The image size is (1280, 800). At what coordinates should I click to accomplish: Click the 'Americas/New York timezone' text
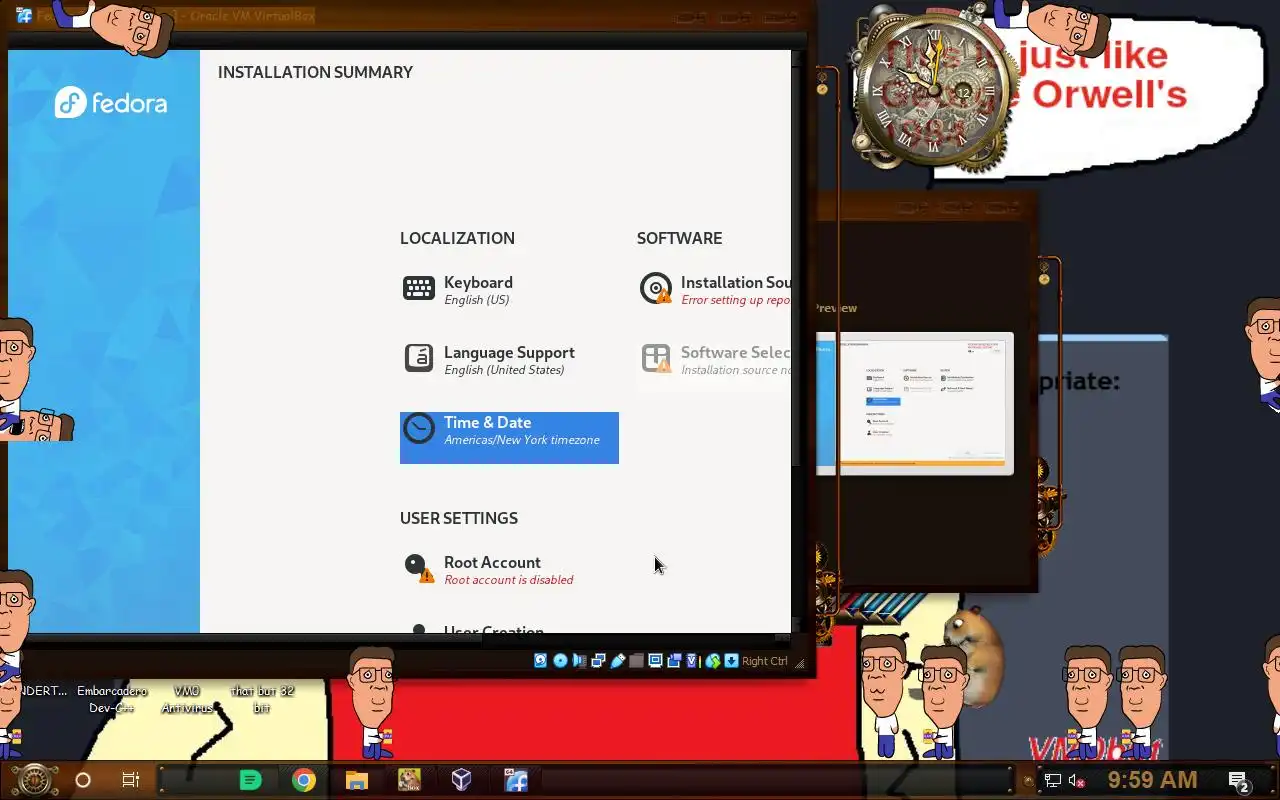tap(522, 440)
